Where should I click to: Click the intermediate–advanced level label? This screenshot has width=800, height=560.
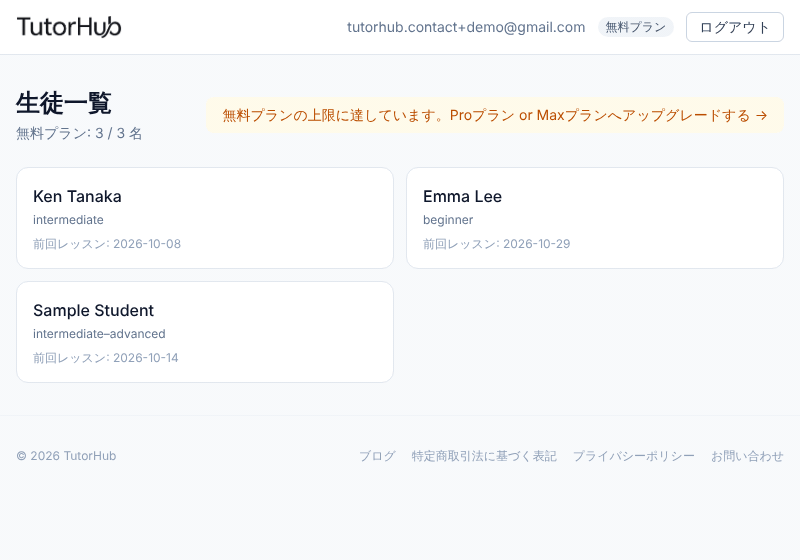click(99, 334)
